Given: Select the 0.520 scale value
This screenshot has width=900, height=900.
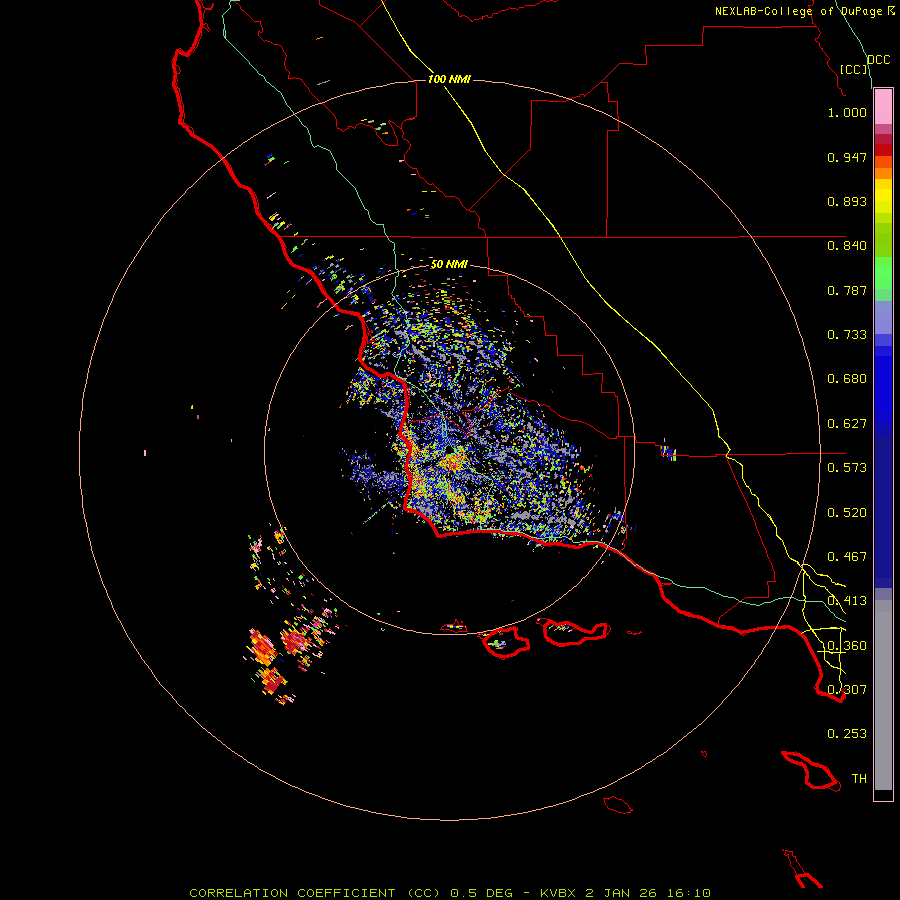Looking at the screenshot, I should tap(847, 513).
